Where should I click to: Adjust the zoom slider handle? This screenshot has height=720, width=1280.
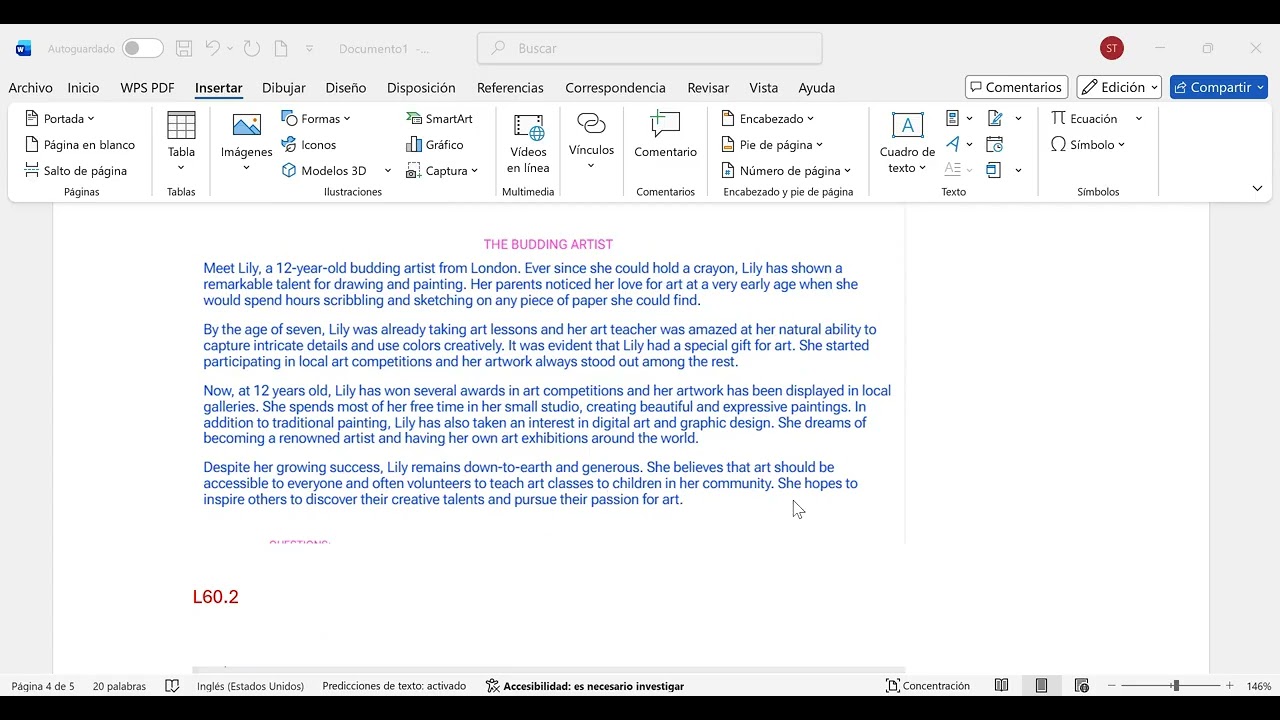coord(1176,686)
